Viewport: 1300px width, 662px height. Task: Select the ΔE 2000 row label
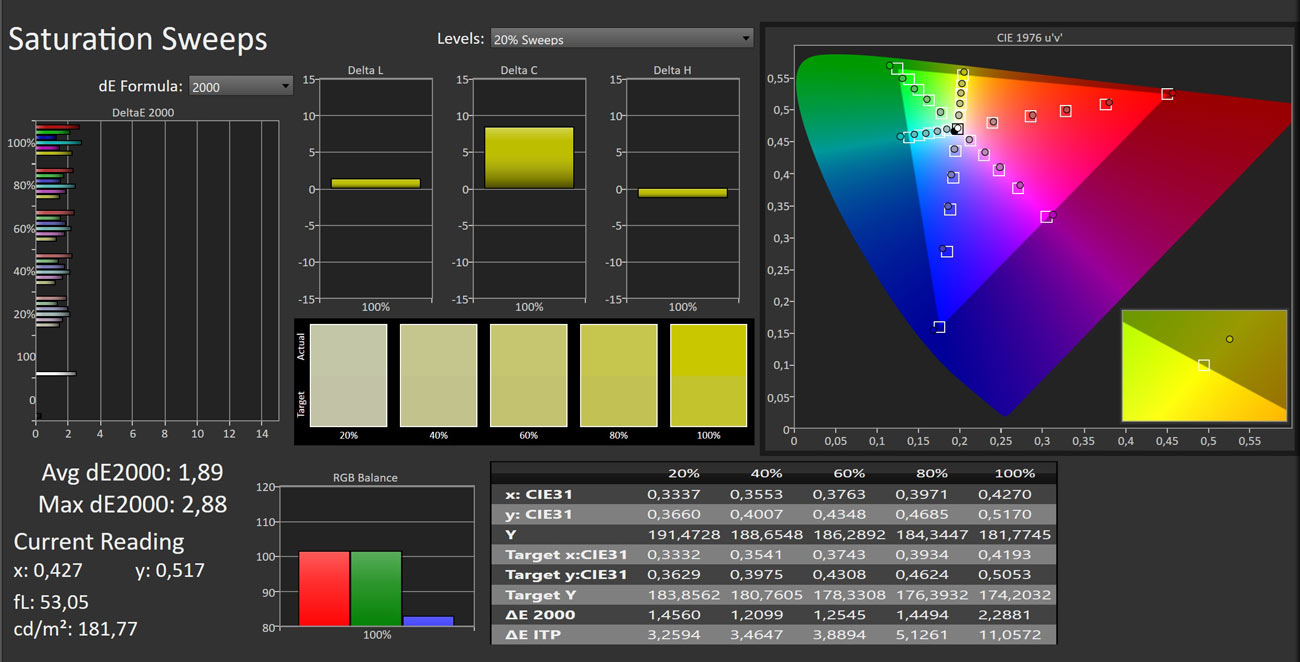[539, 615]
